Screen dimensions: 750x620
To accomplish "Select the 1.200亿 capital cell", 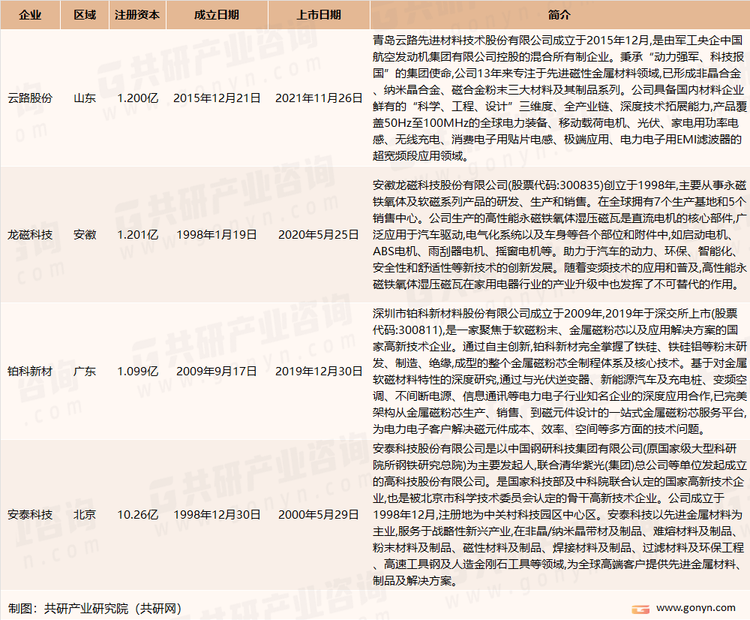I will pyautogui.click(x=137, y=98).
